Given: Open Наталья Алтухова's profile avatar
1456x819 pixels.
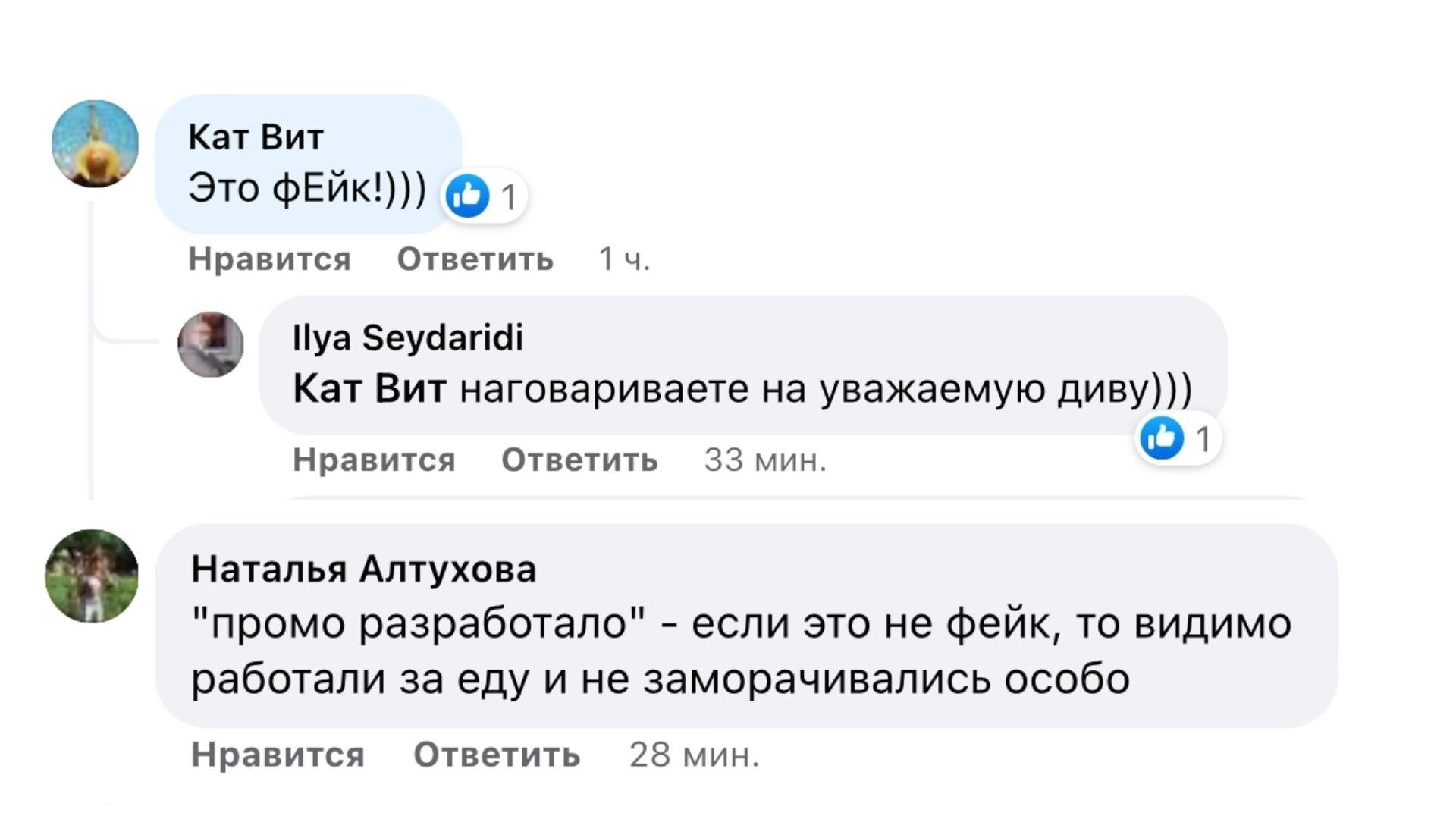Looking at the screenshot, I should [93, 576].
